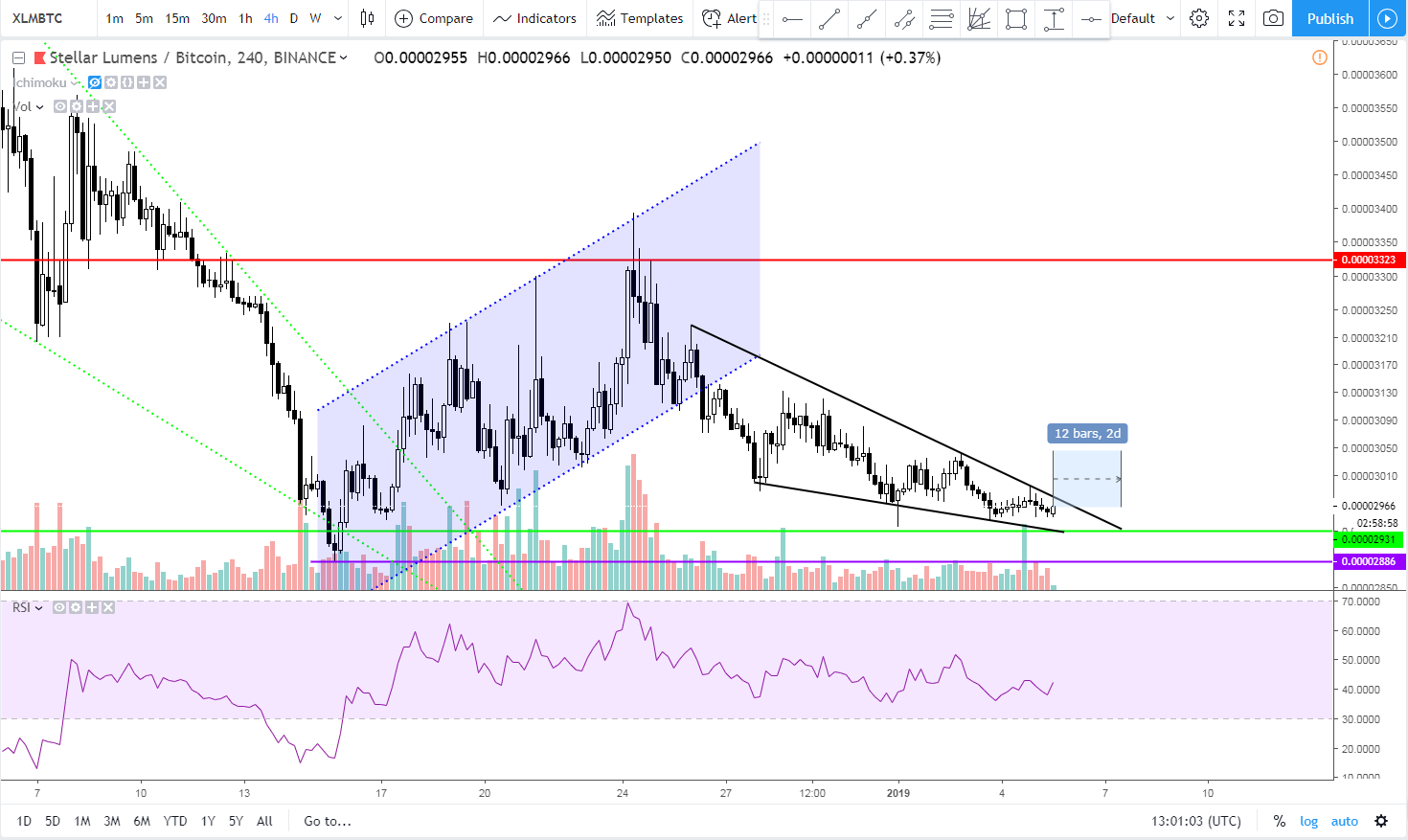
Task: Toggle auto price scale
Action: (1345, 821)
